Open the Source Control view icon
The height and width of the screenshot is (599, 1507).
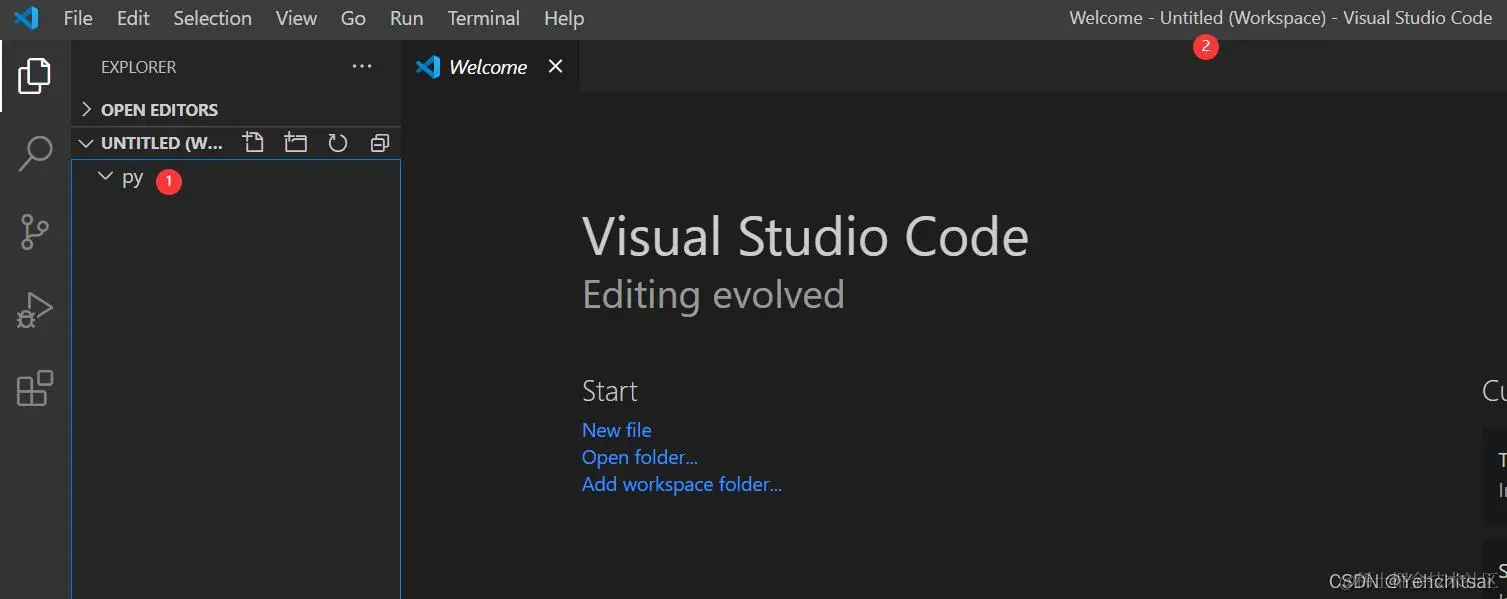point(35,232)
